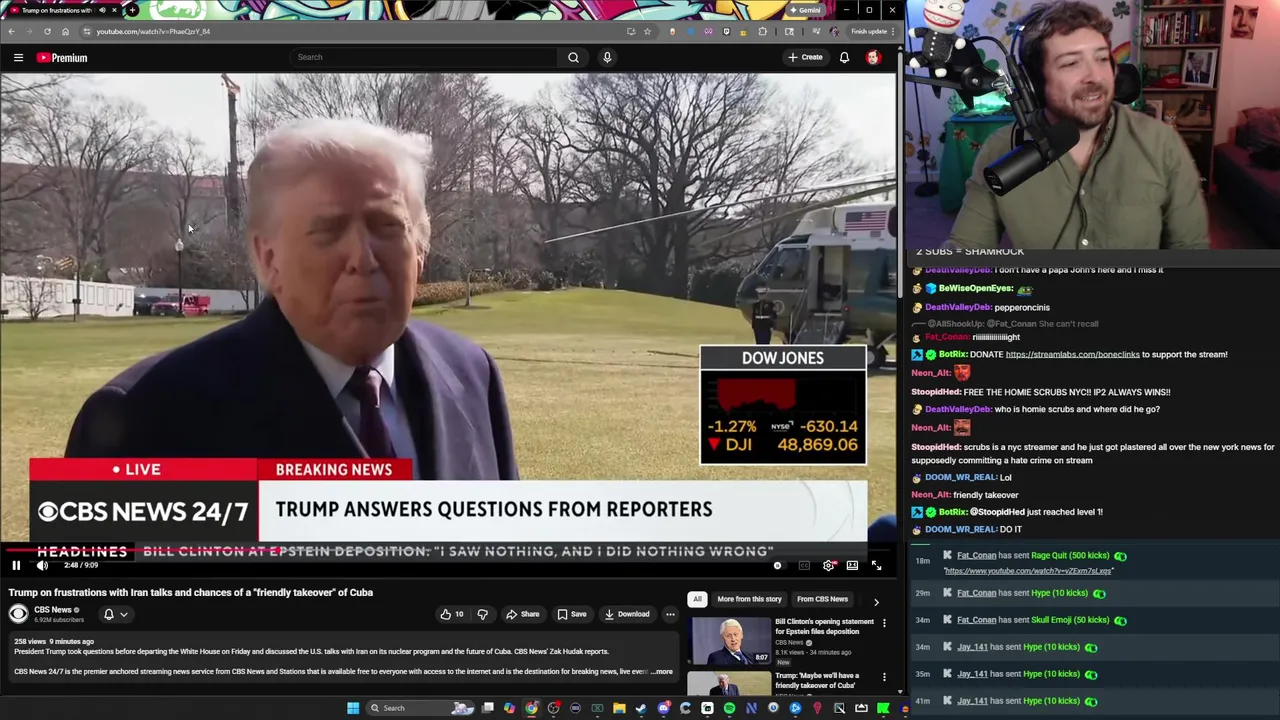
Task: Toggle closed captions in player
Action: [804, 565]
